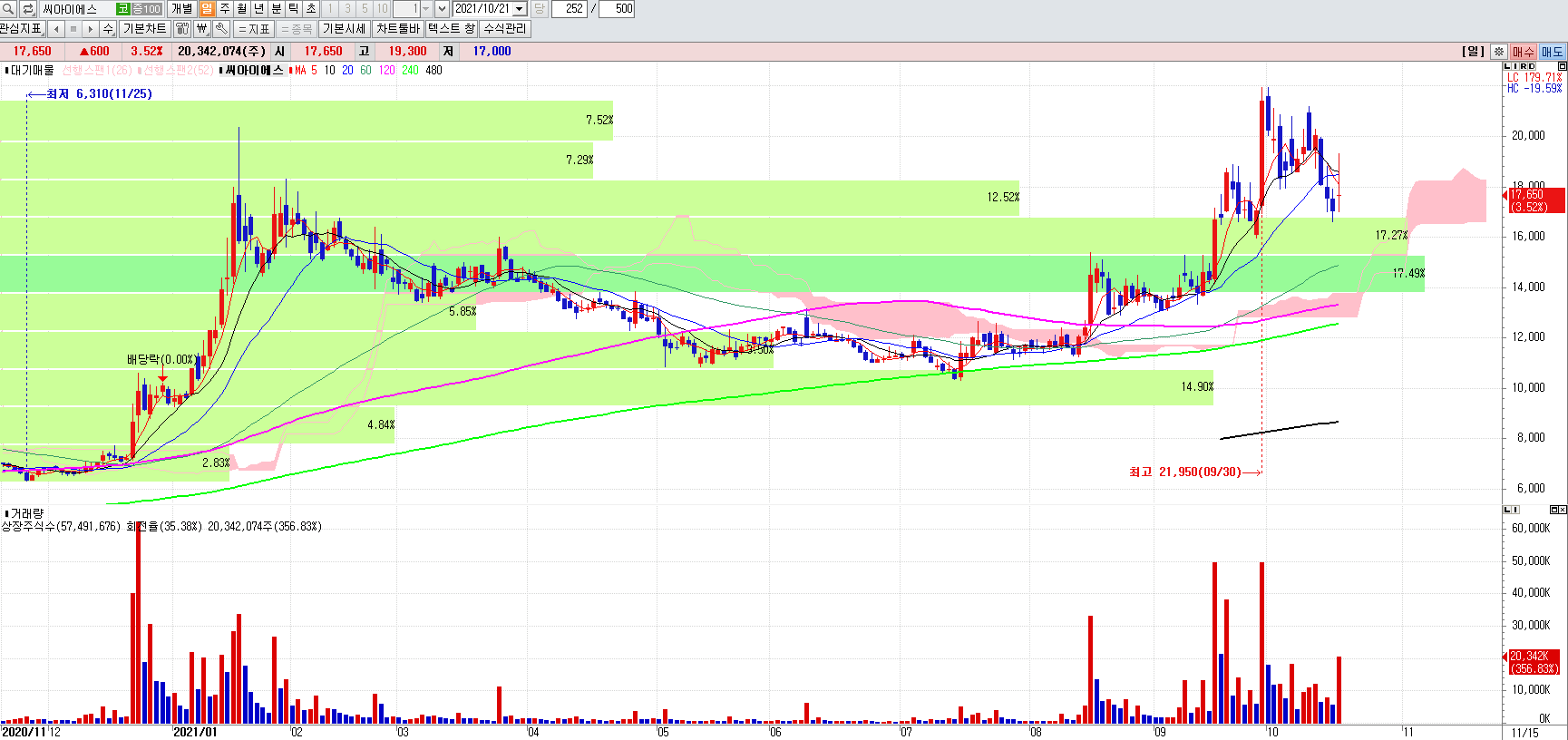The width and height of the screenshot is (1568, 740).
Task: Click the 씨아이에스 chart legend label
Action: [254, 70]
